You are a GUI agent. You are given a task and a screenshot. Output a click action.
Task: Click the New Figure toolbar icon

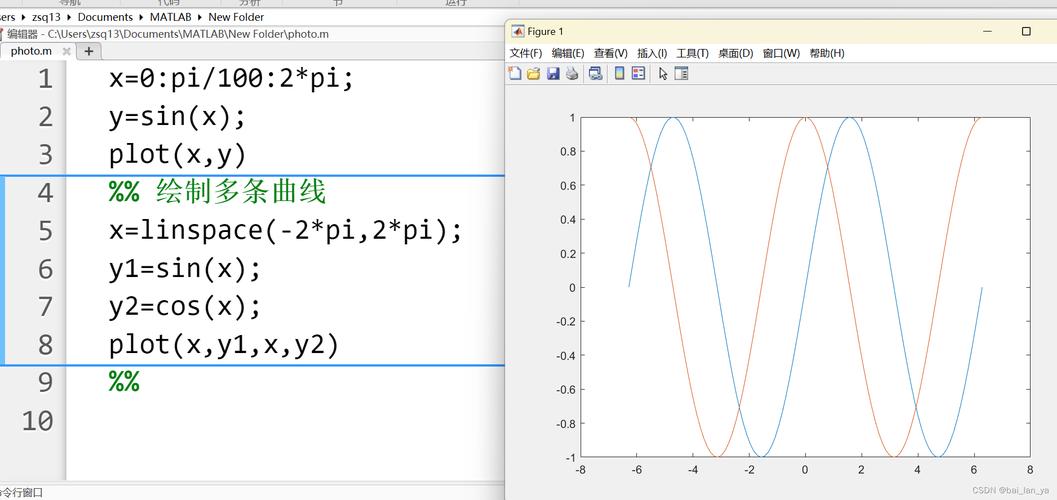(515, 74)
